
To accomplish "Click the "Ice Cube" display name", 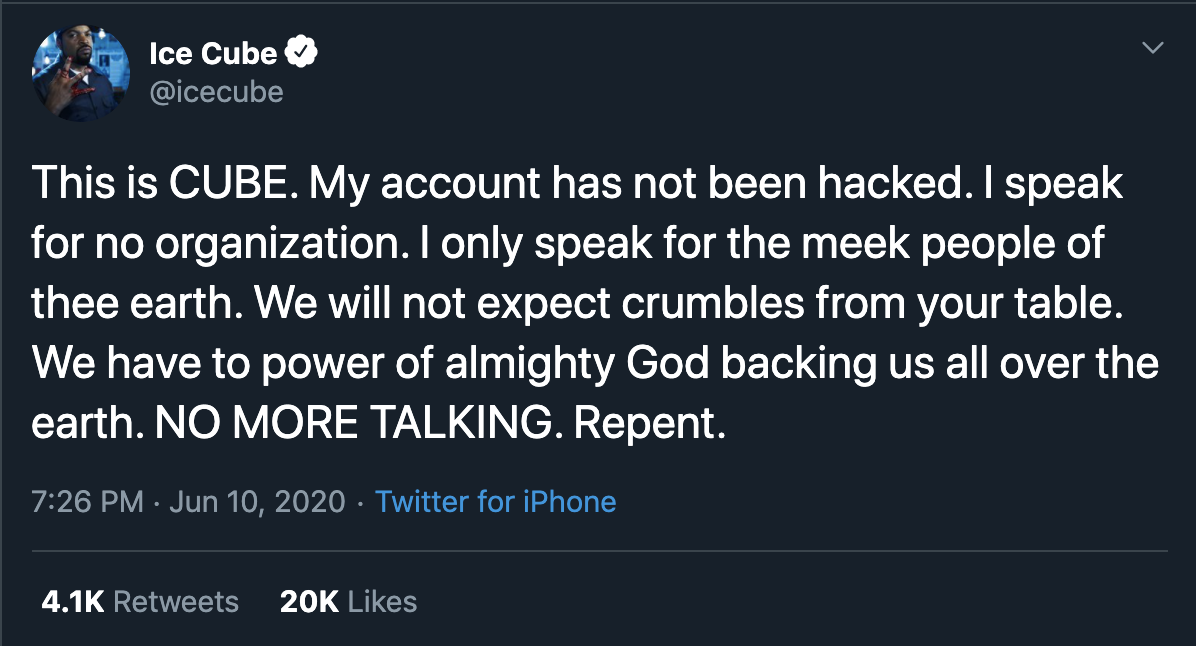I will click(213, 54).
